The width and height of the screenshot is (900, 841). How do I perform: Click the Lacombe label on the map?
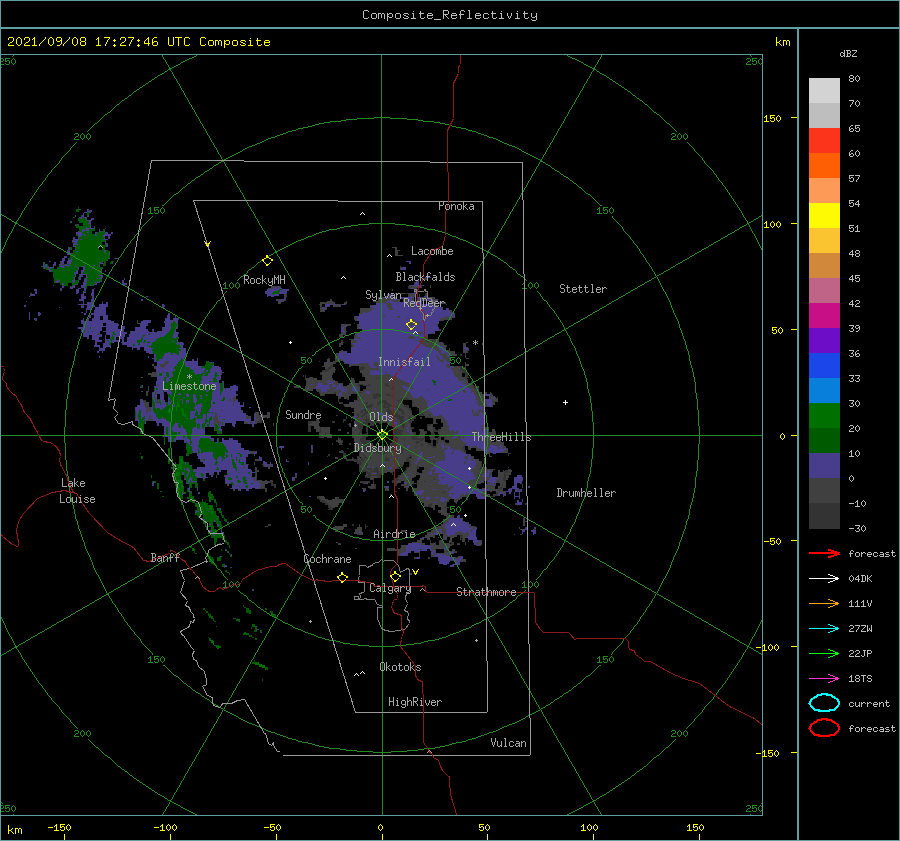click(432, 251)
